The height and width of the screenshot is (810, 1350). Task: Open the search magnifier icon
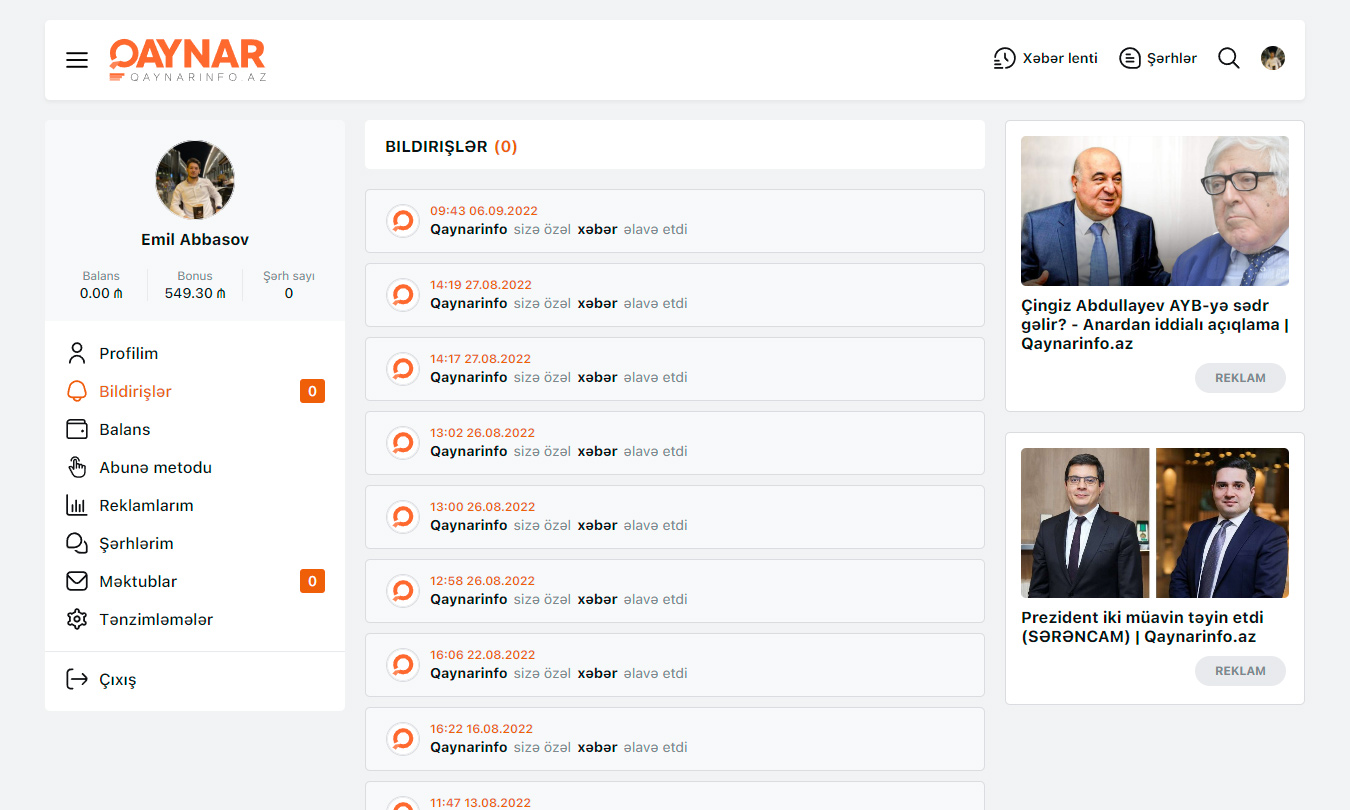1228,58
